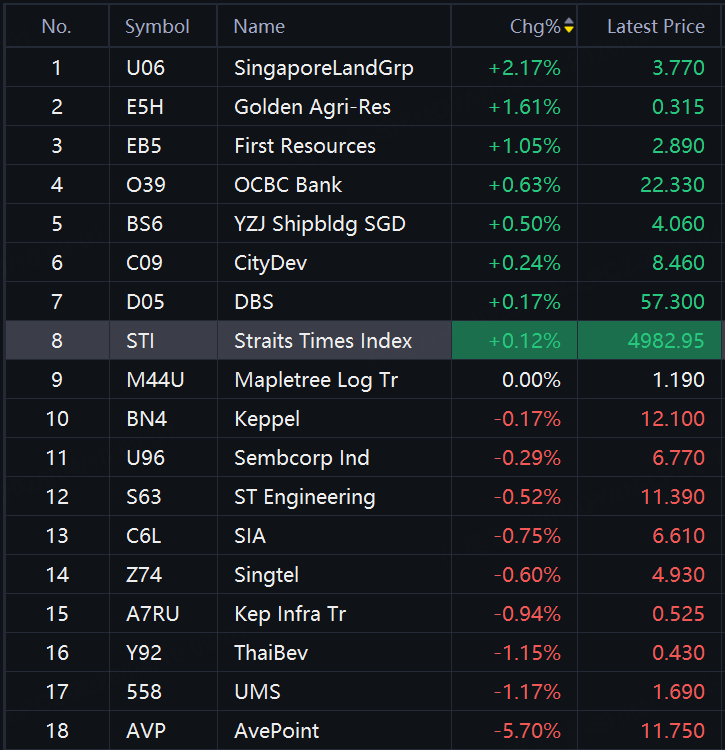Screen dimensions: 725x750
Task: Select AvePoint stock name
Action: 276,731
